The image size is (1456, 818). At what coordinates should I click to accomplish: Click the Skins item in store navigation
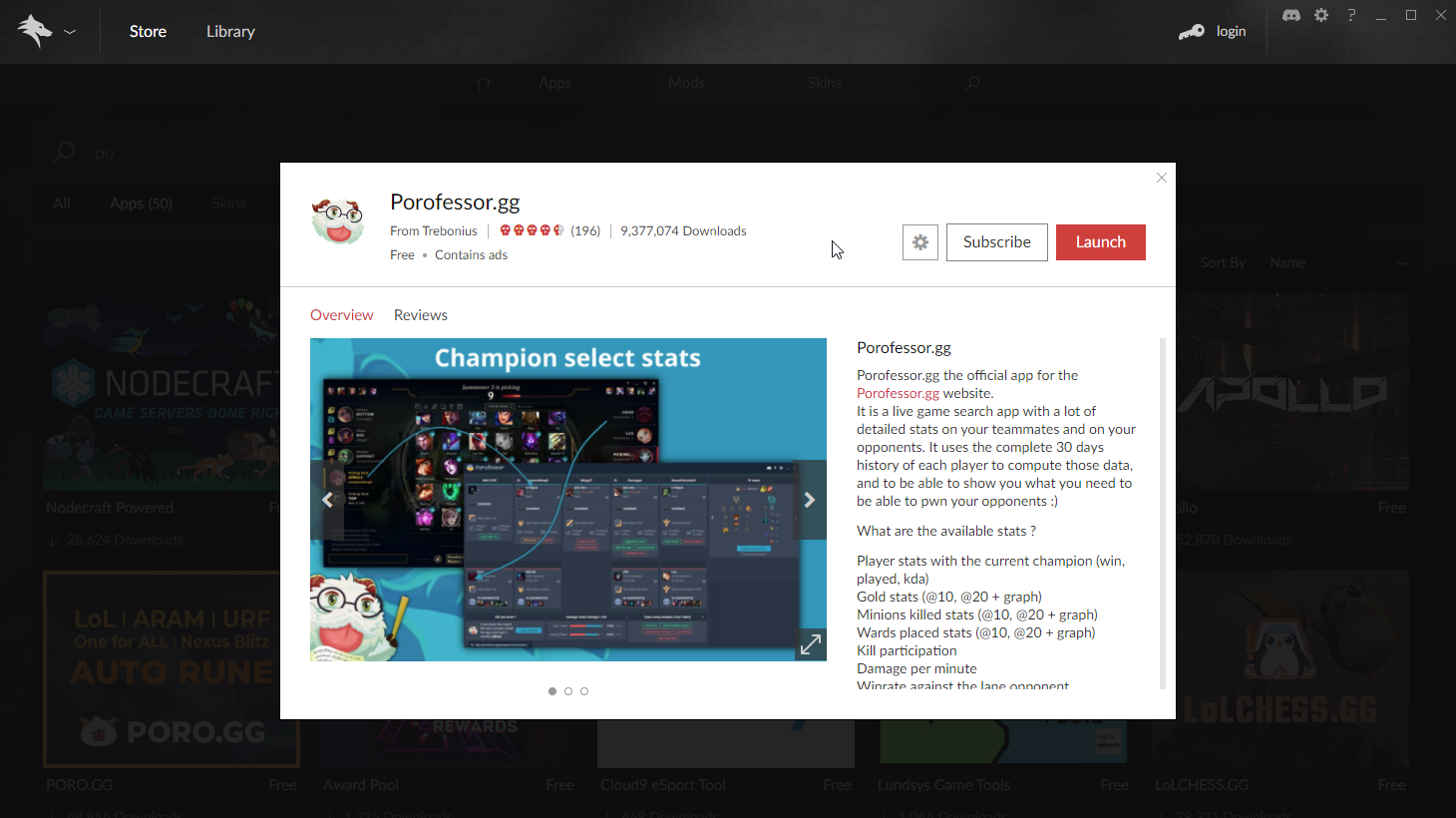pyautogui.click(x=825, y=83)
